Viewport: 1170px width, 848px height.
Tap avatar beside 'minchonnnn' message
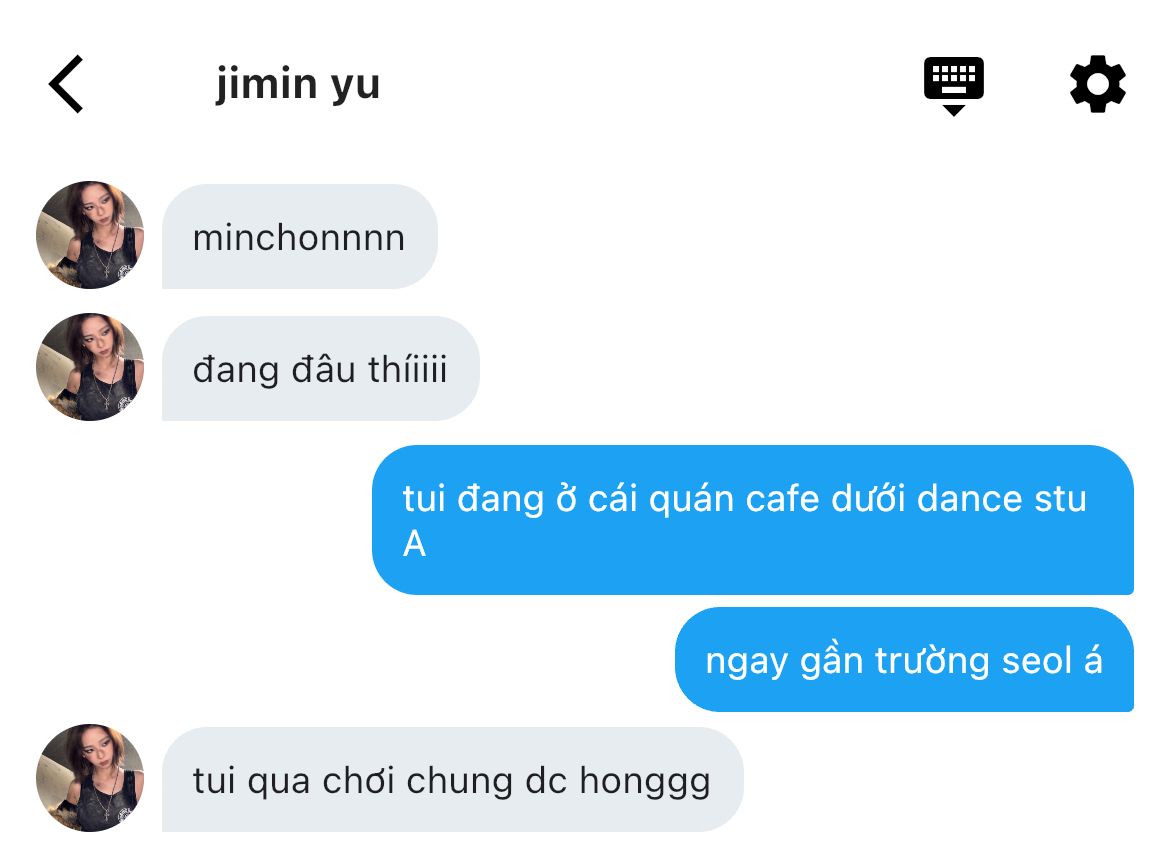[x=90, y=234]
